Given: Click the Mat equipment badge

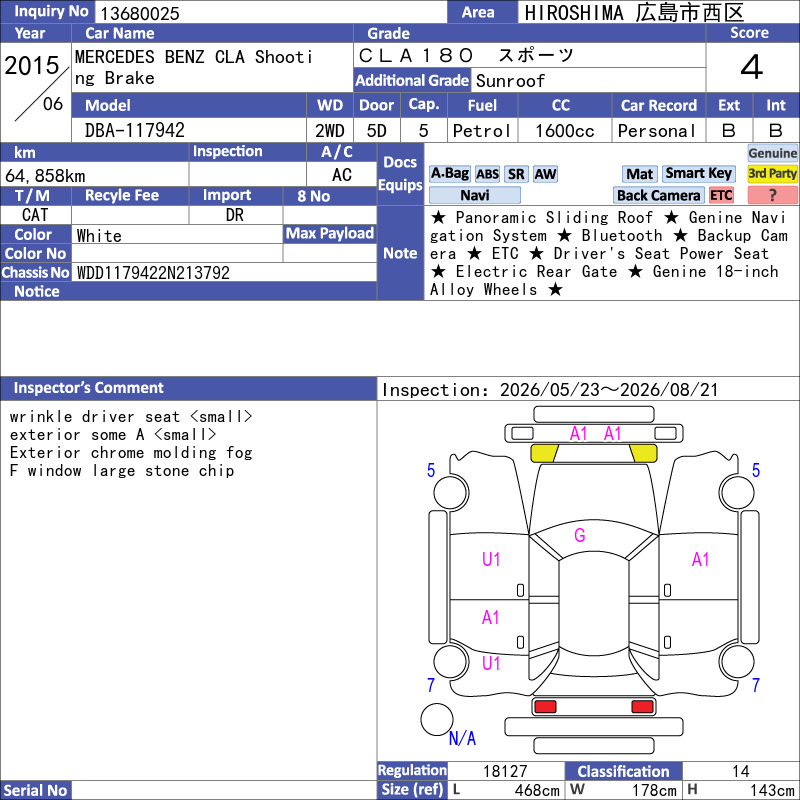Looking at the screenshot, I should pyautogui.click(x=639, y=174).
